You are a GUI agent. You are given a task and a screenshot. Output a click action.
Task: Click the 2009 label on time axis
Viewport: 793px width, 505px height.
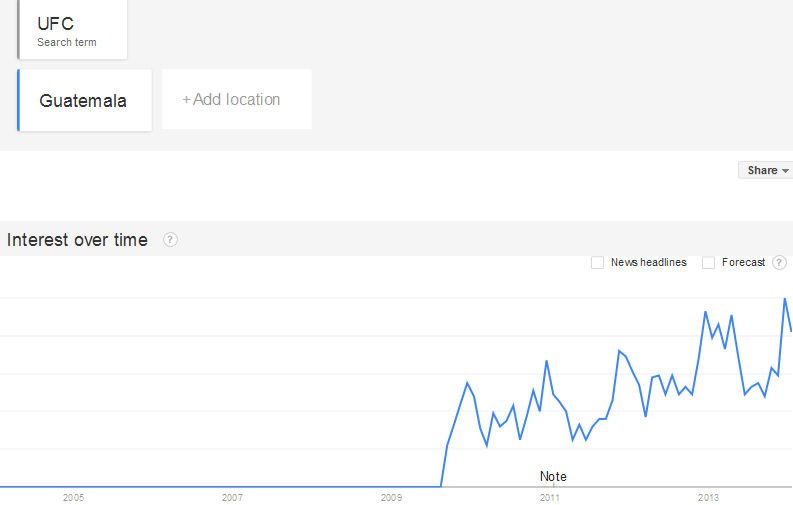391,497
